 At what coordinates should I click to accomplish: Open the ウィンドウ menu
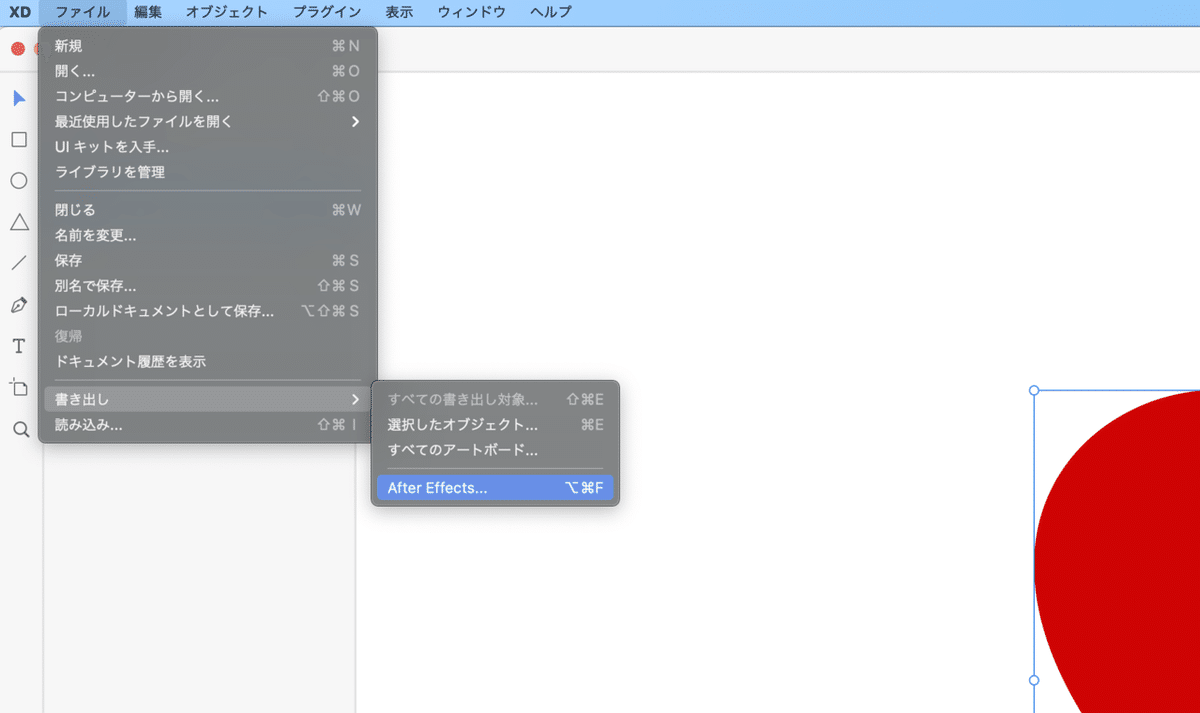pyautogui.click(x=472, y=12)
